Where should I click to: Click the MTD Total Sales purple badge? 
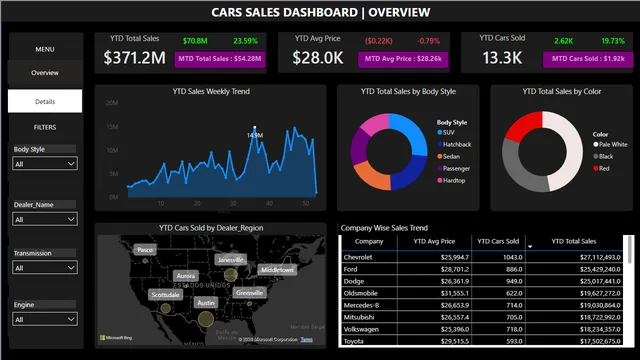(x=220, y=59)
